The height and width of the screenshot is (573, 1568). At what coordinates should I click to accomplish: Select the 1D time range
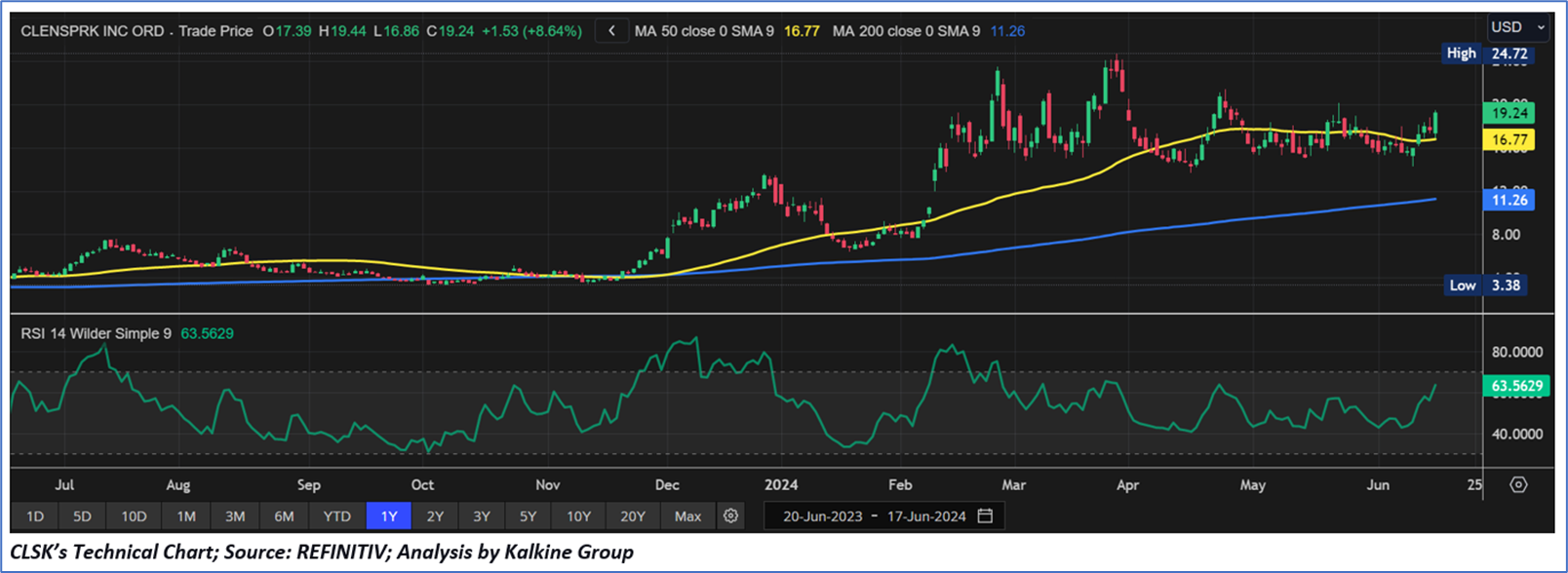(x=35, y=516)
